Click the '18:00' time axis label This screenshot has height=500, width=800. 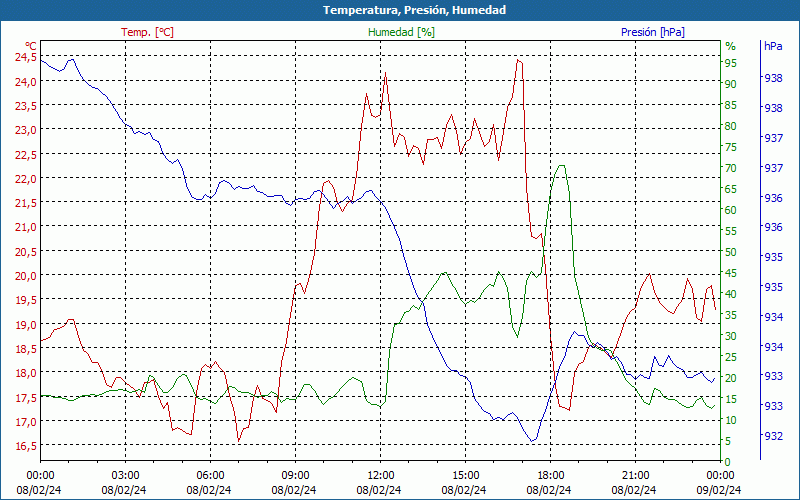tap(551, 476)
